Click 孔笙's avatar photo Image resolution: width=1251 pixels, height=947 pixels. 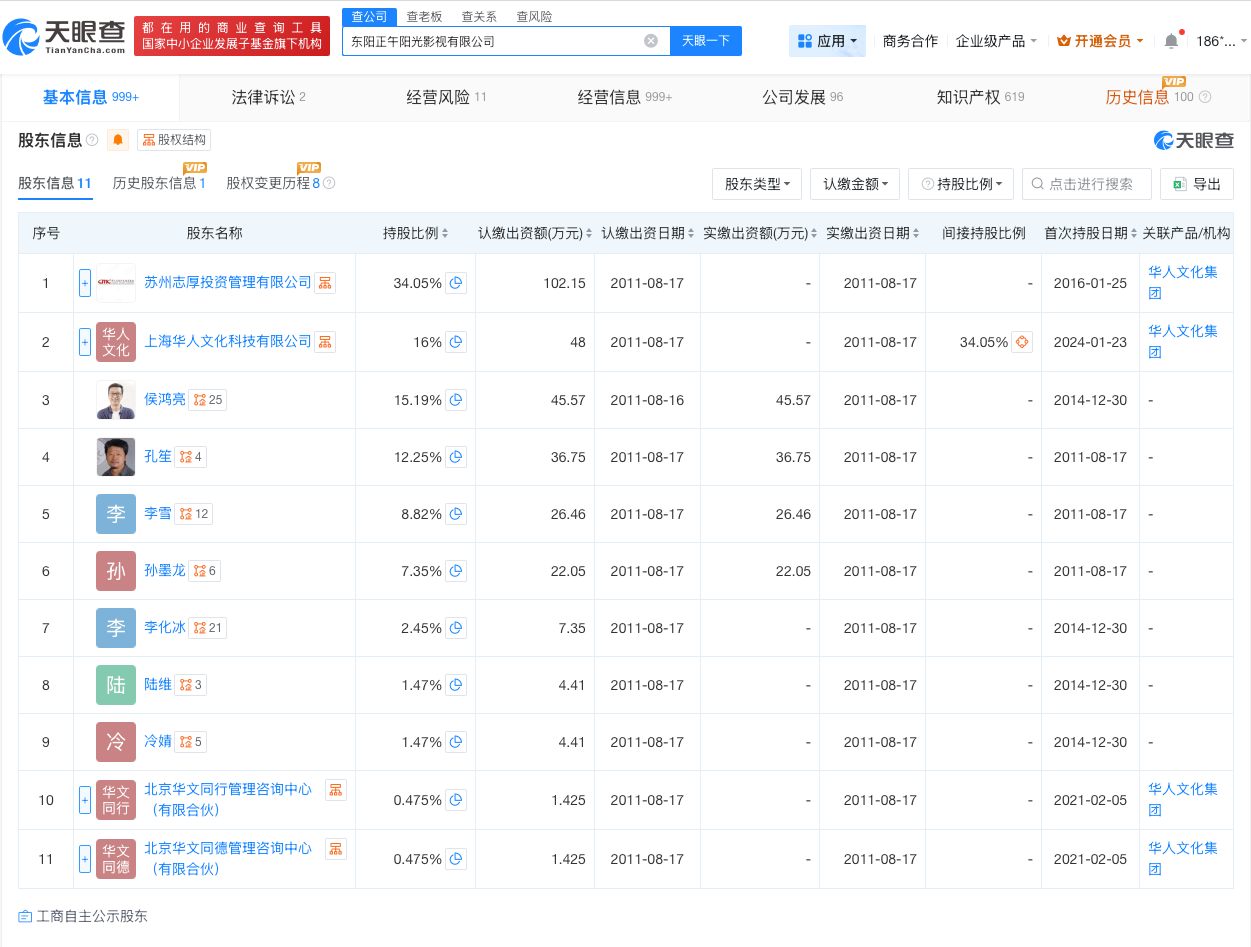115,457
